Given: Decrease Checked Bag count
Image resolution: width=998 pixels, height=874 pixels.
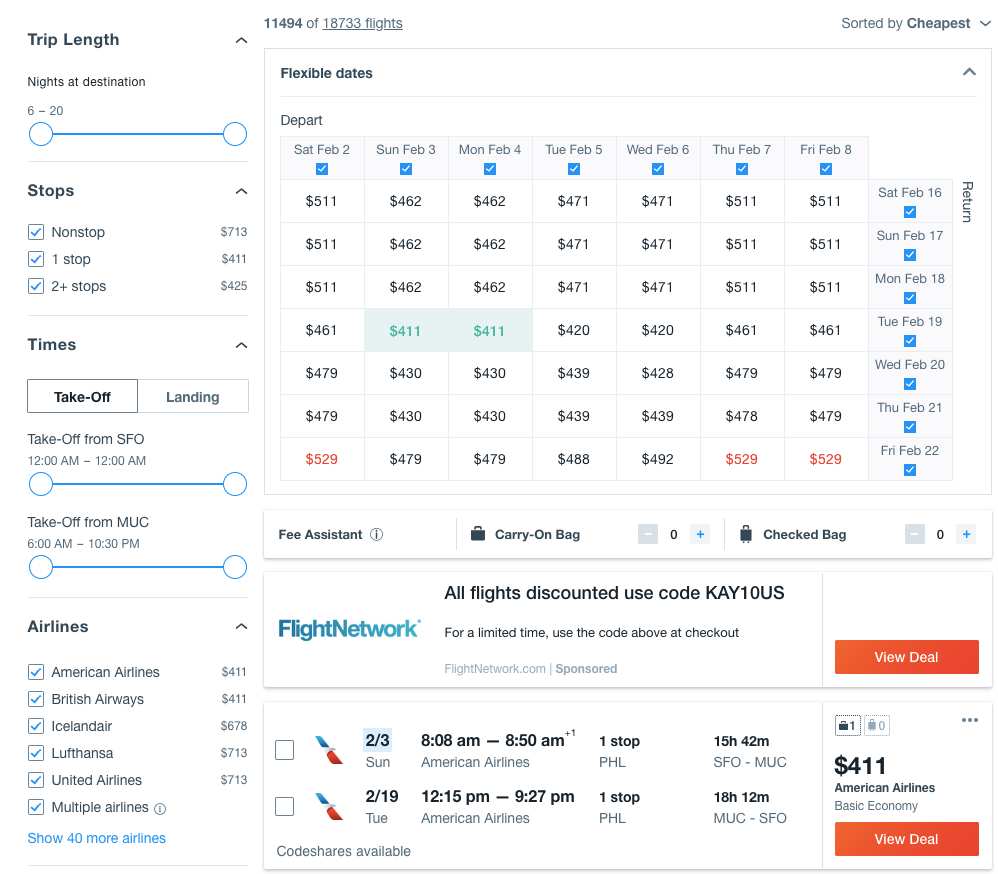Looking at the screenshot, I should 915,534.
